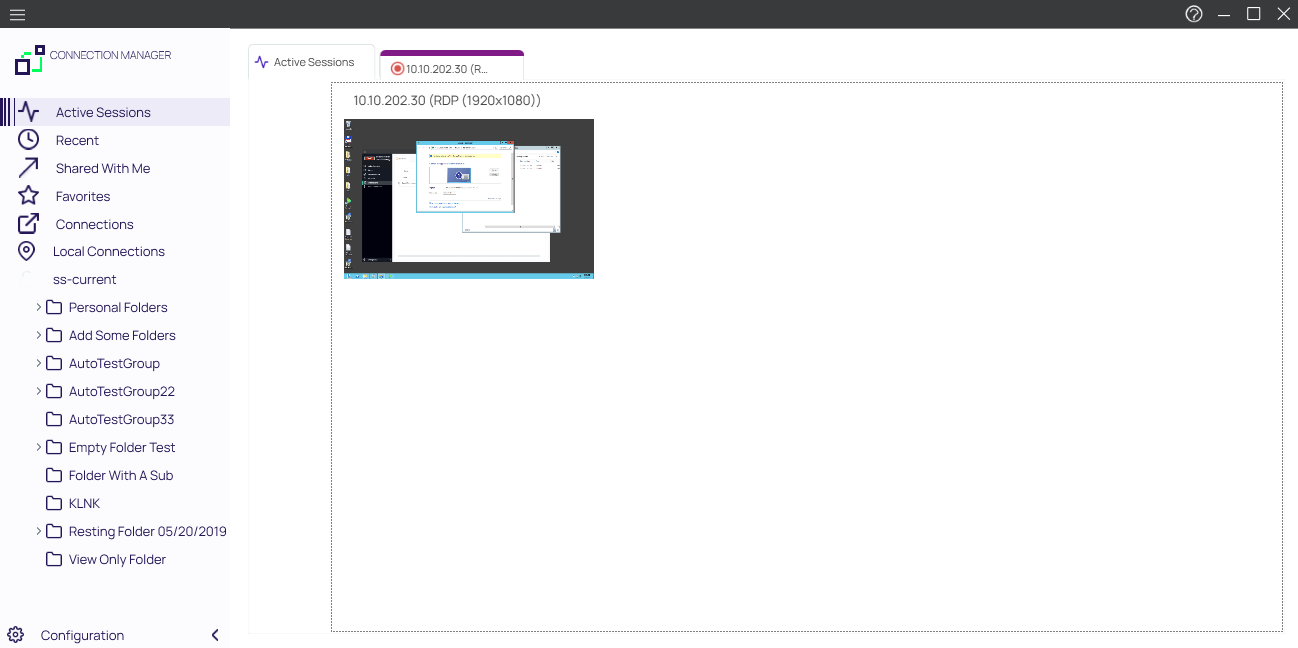Open the ss-current connection entry

(x=84, y=279)
